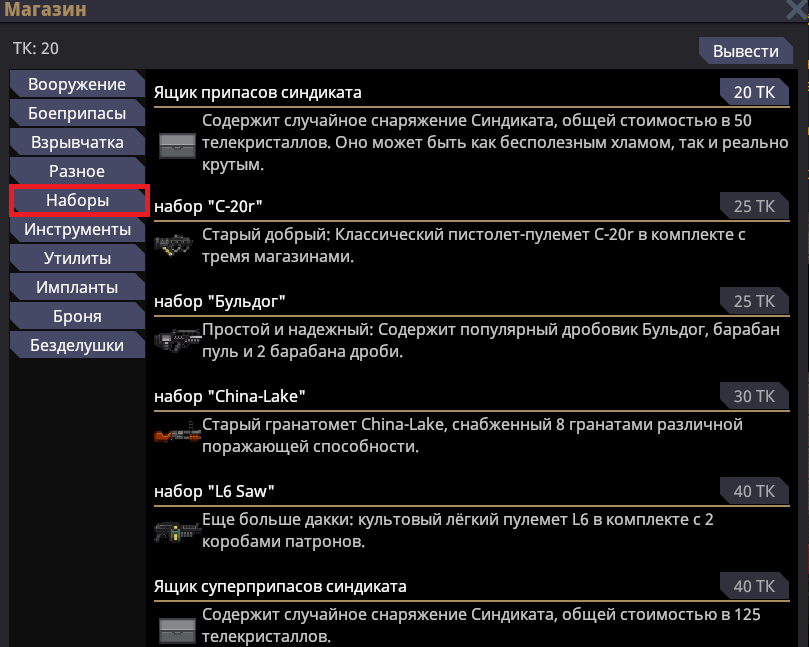This screenshot has height=647, width=809.
Task: Click the 30 ТК price for China-Lake set
Action: 753,396
